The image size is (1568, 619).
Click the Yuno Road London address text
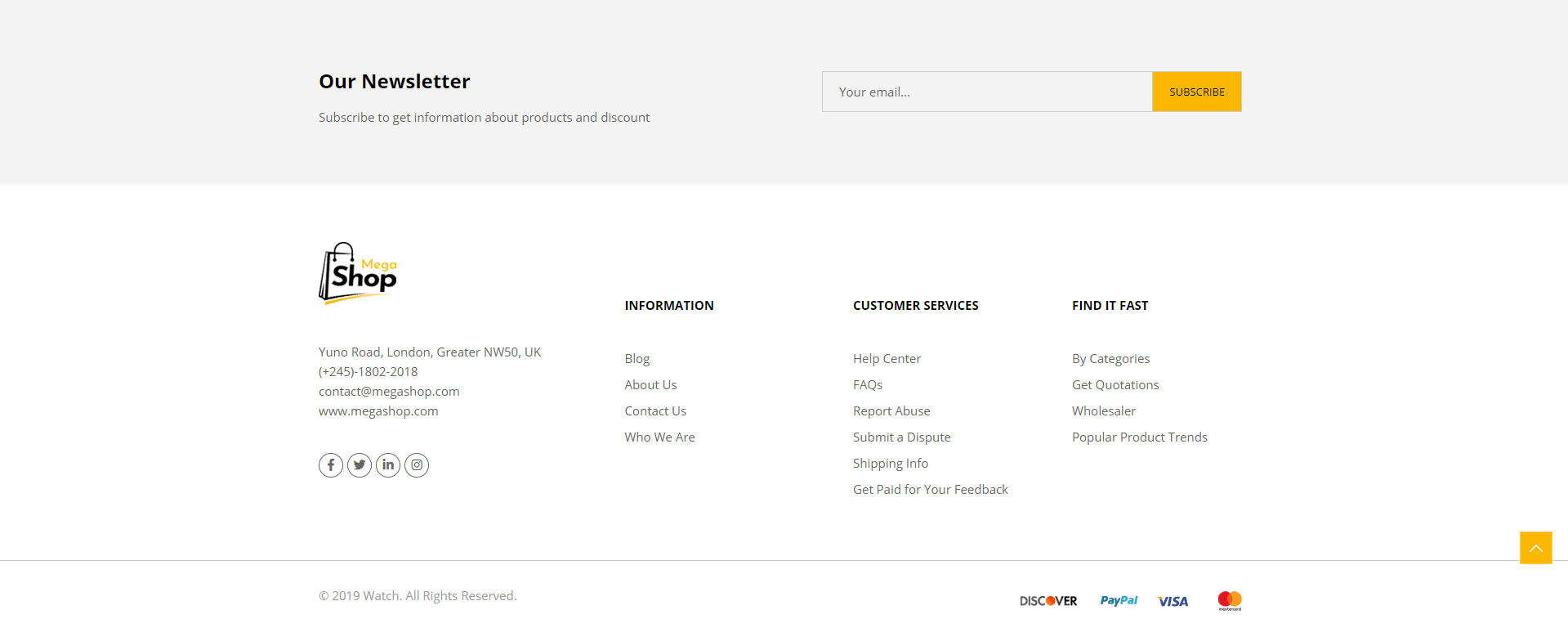(x=430, y=352)
